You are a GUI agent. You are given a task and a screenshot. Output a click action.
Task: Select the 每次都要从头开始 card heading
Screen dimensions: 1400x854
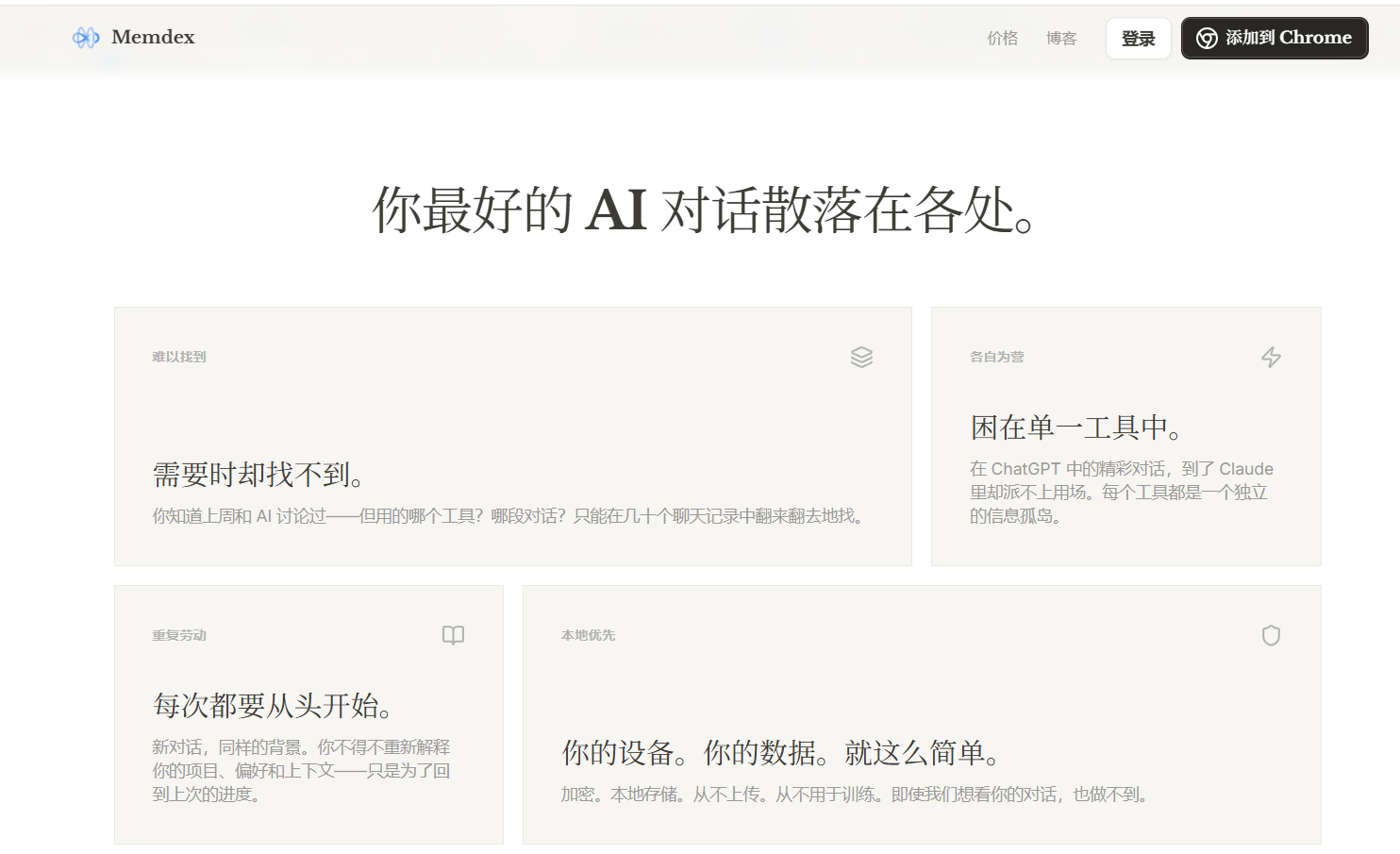click(274, 705)
